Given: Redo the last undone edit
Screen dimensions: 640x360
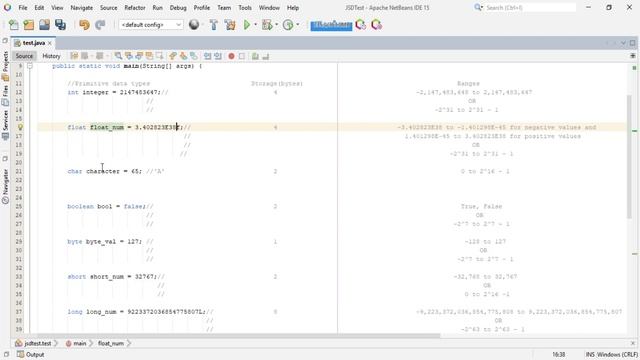Looking at the screenshot, I should (100, 25).
